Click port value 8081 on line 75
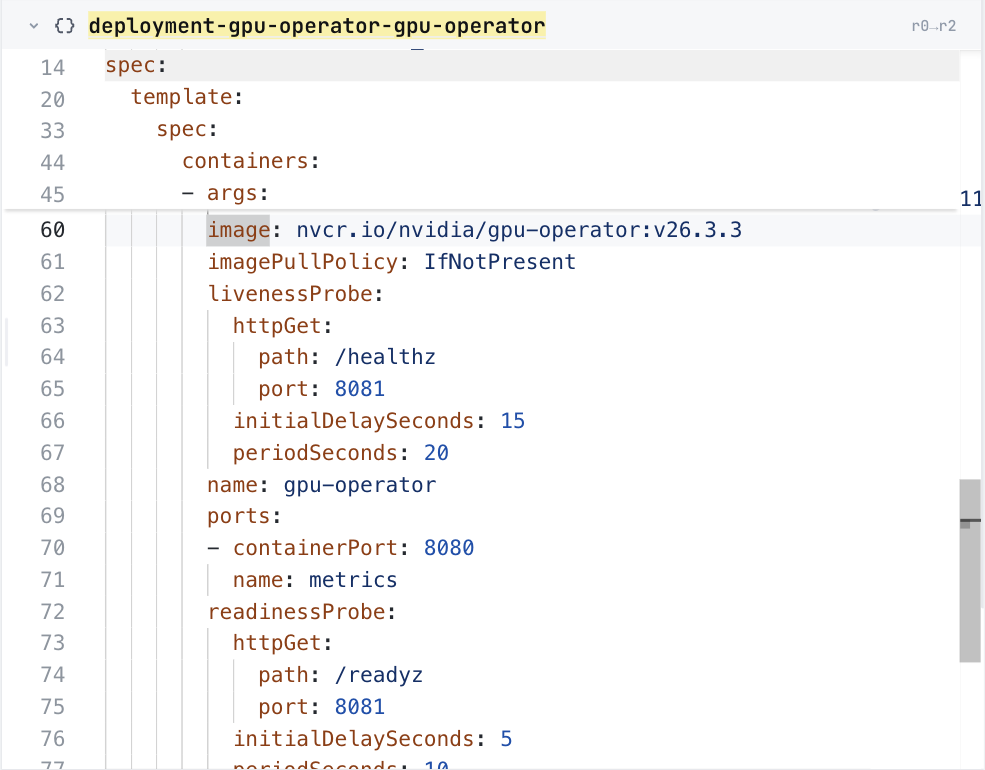 [x=359, y=707]
